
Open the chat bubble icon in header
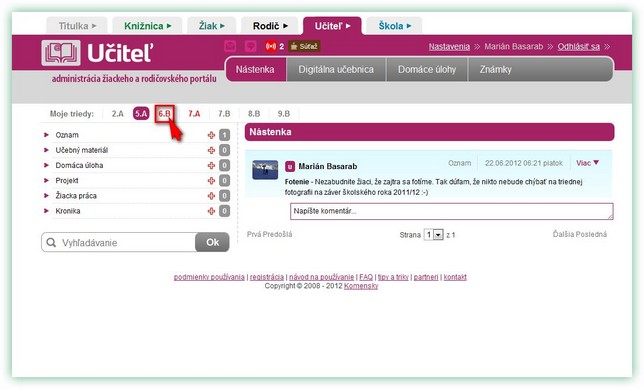(x=250, y=46)
